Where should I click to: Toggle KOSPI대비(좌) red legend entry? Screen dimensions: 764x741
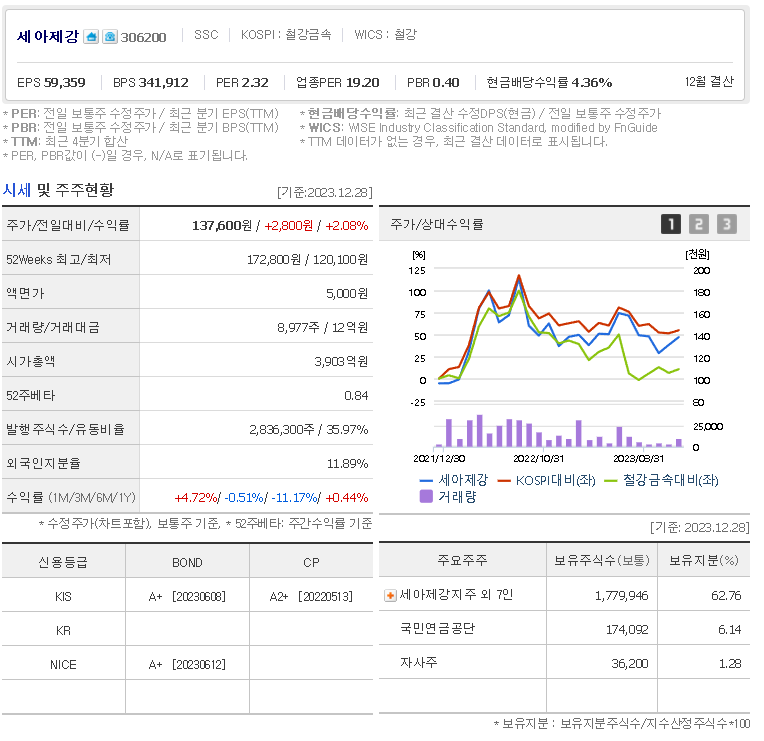tap(547, 480)
